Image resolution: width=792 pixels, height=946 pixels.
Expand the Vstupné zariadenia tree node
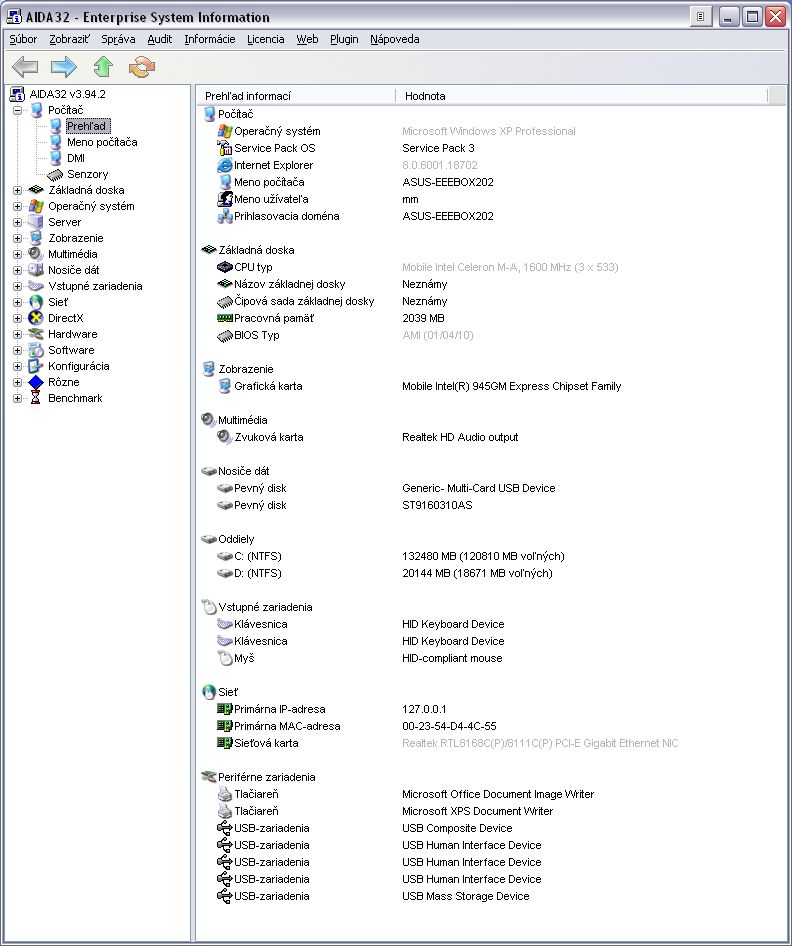17,287
